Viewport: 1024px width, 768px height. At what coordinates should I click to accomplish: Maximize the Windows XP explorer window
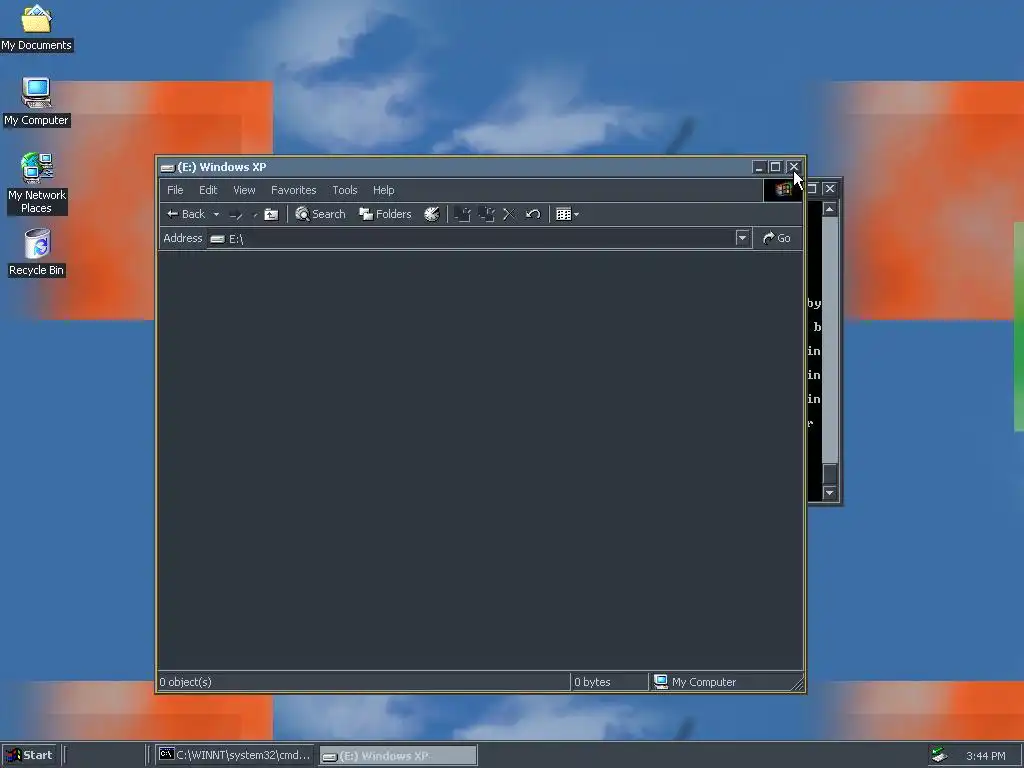pos(775,167)
